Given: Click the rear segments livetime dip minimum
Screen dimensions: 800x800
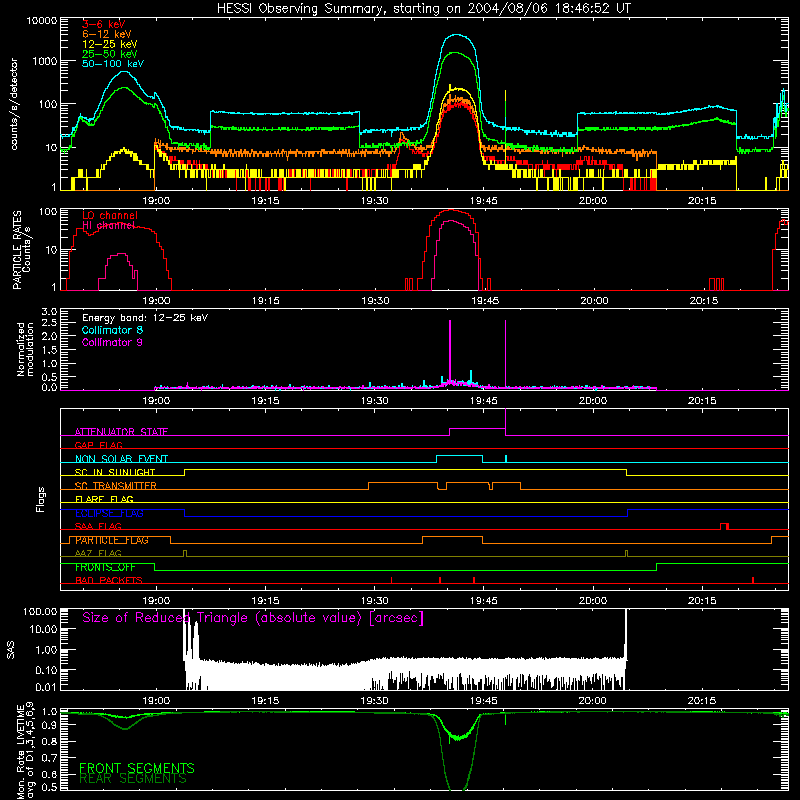Looking at the screenshot, I should click(x=457, y=788).
